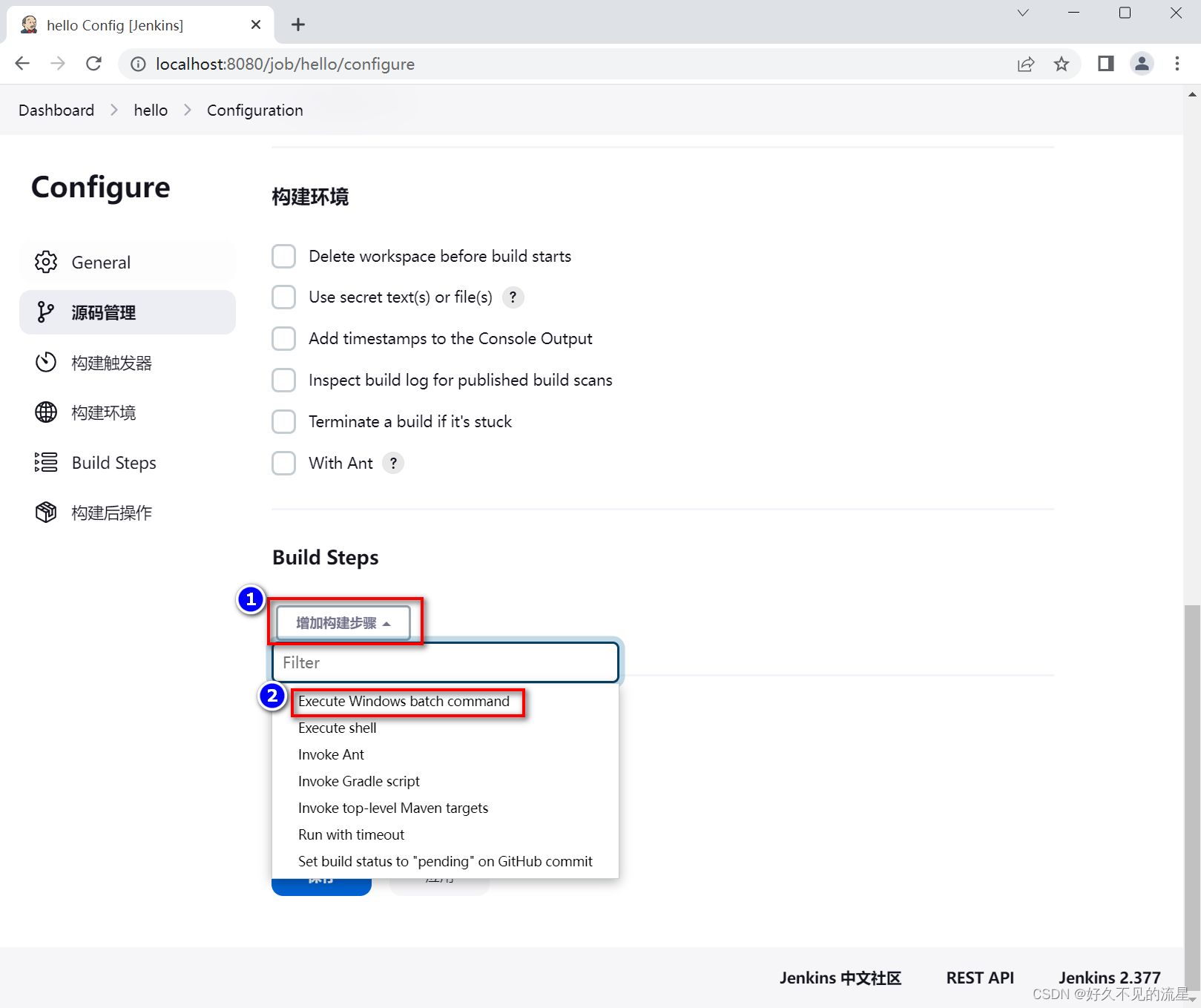Open the hello breadcrumb link
Viewport: 1201px width, 1008px height.
(x=151, y=110)
